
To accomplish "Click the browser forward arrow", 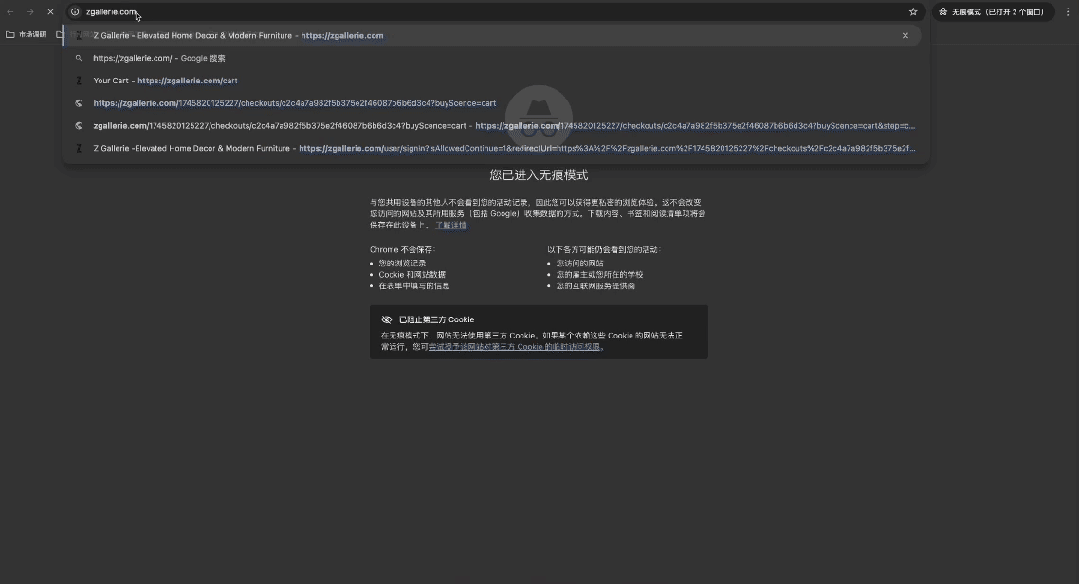I will pos(30,12).
